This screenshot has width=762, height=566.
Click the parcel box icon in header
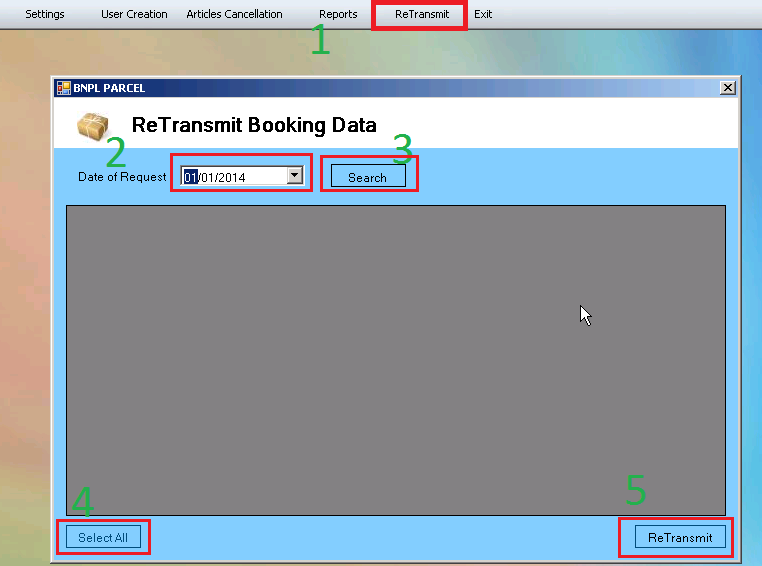click(93, 126)
